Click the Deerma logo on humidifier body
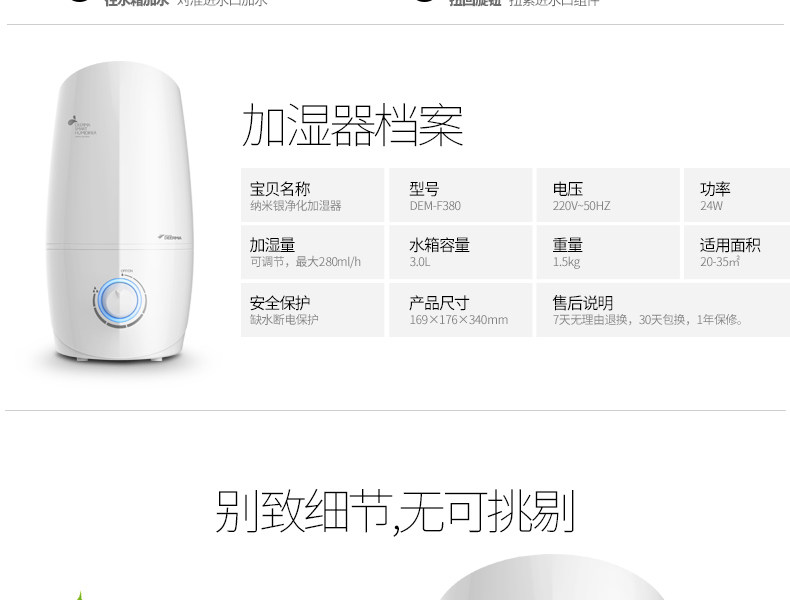790x600 pixels. (x=170, y=236)
